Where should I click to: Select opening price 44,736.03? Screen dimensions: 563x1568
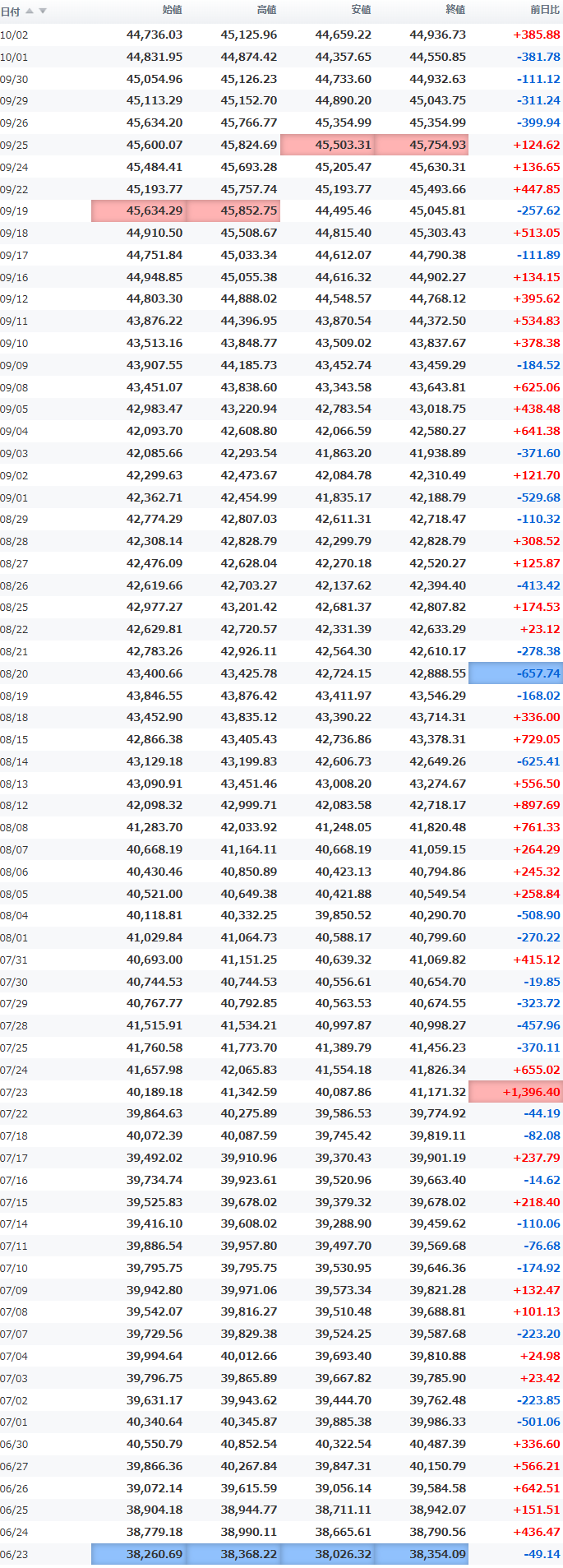[155, 35]
